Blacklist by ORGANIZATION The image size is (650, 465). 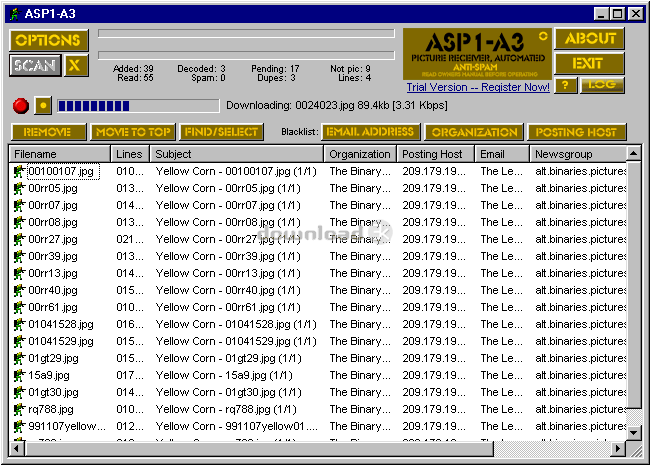[474, 132]
